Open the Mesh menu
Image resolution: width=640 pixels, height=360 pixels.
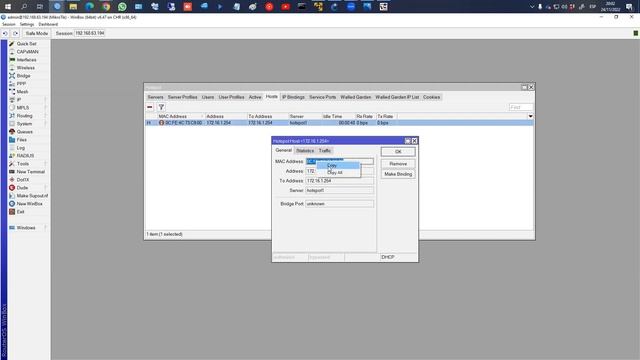click(x=22, y=91)
